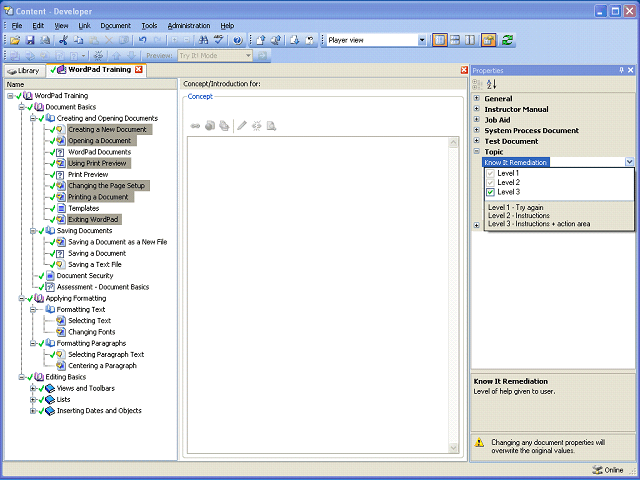Select the horizontal split layout icon

455,40
